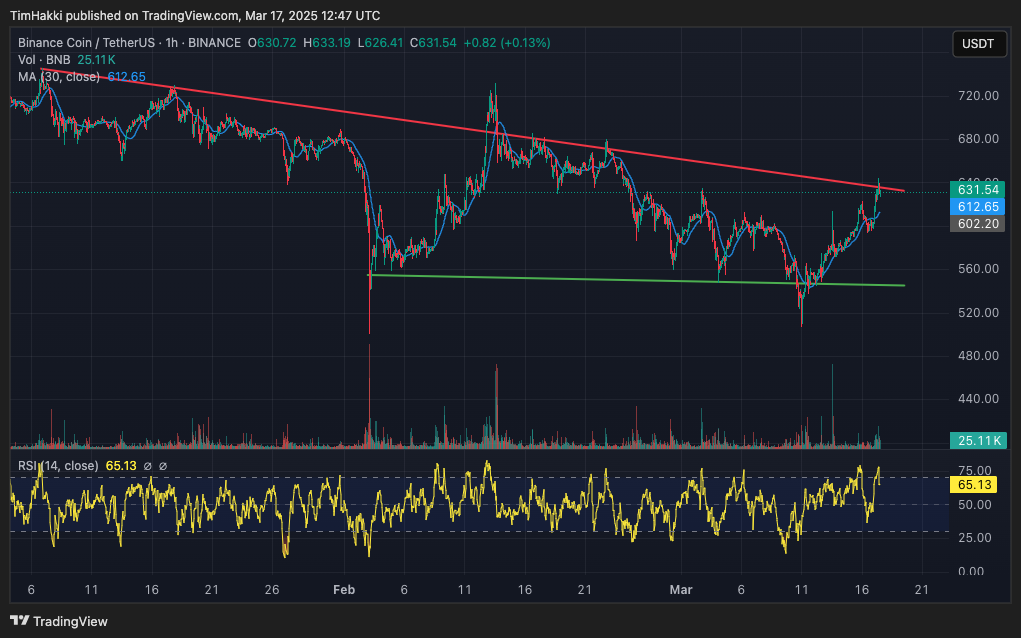Click the TradingView logo icon
Screen dimensions: 1021x638
click(20, 621)
